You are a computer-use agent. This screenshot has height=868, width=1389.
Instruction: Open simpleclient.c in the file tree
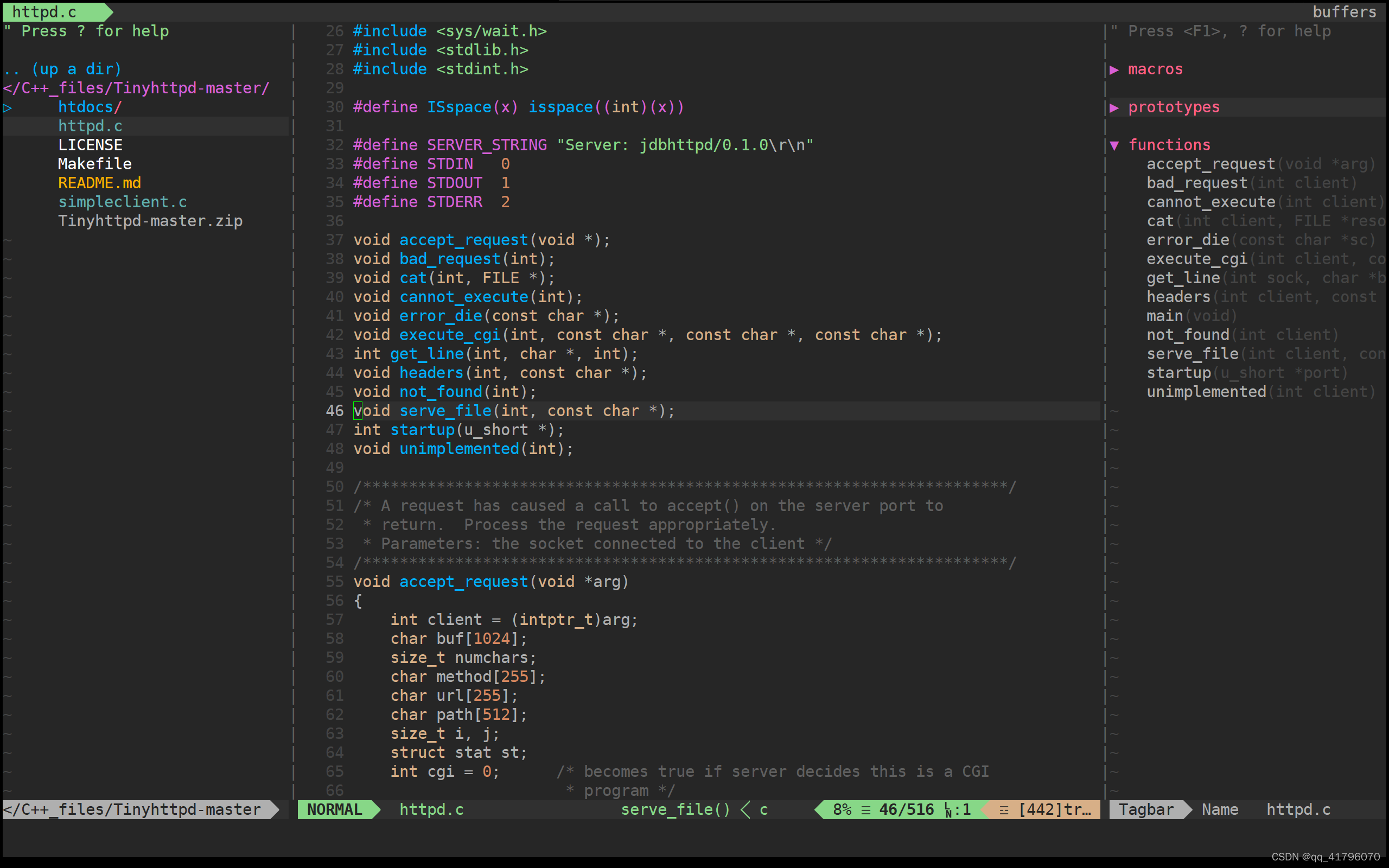122,202
